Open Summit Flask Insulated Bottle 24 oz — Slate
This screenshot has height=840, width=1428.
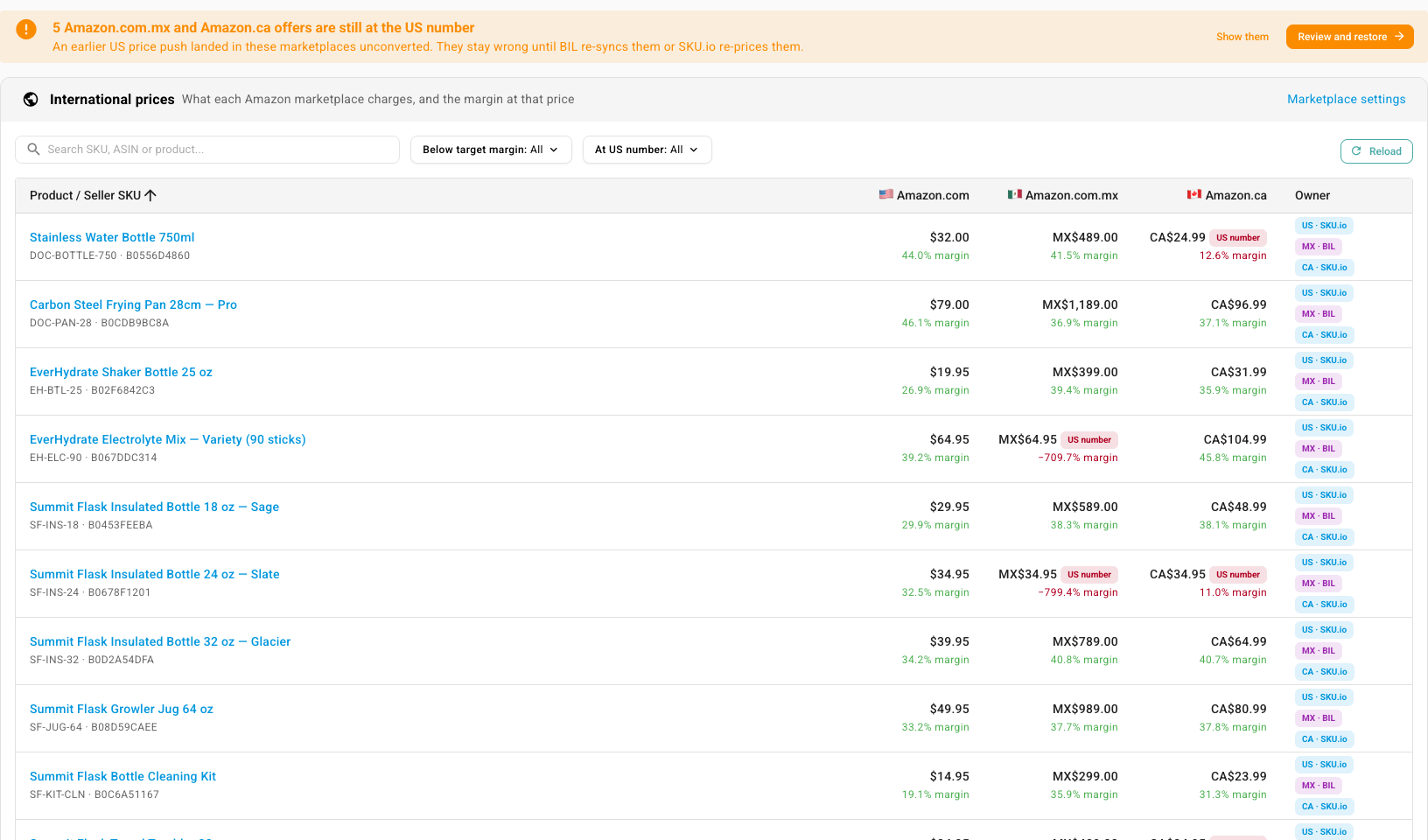pyautogui.click(x=155, y=574)
